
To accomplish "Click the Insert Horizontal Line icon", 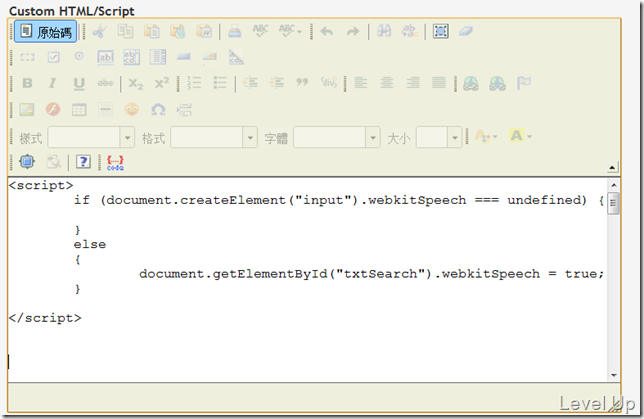I will pyautogui.click(x=105, y=110).
